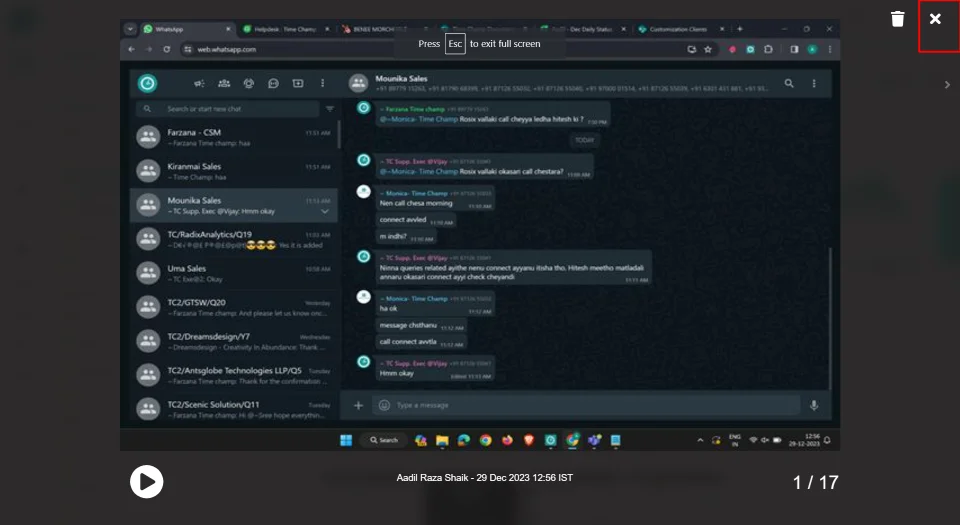Toggle the browser side panel icon

794,49
